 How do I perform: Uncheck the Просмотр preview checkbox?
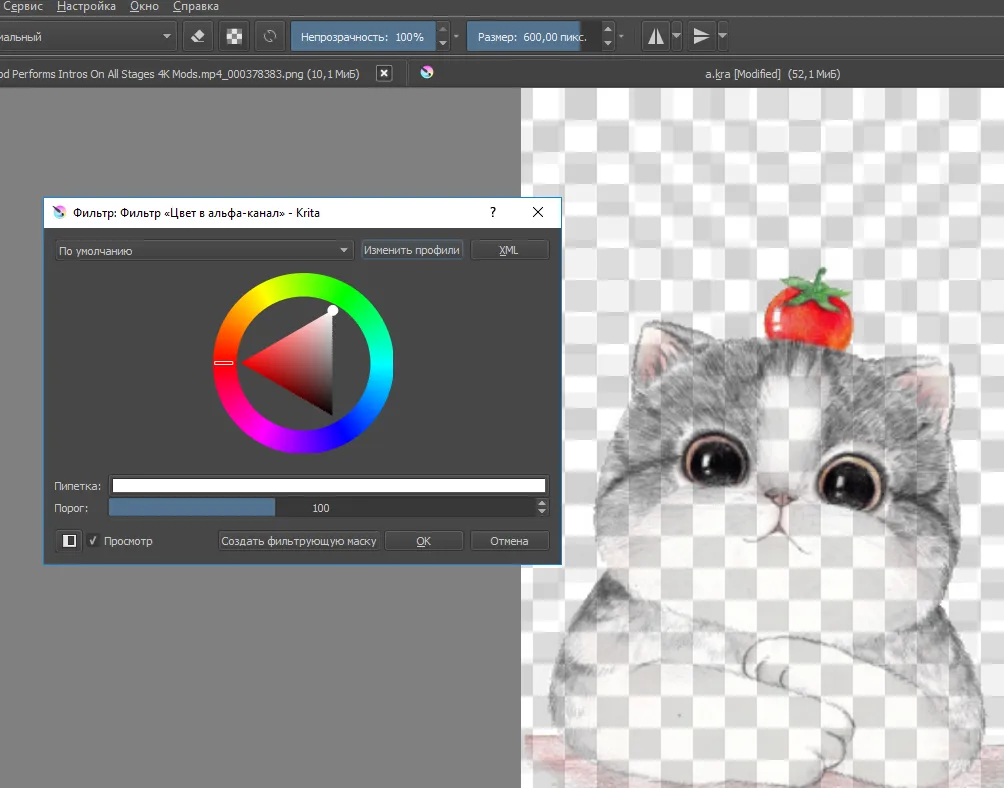point(93,541)
